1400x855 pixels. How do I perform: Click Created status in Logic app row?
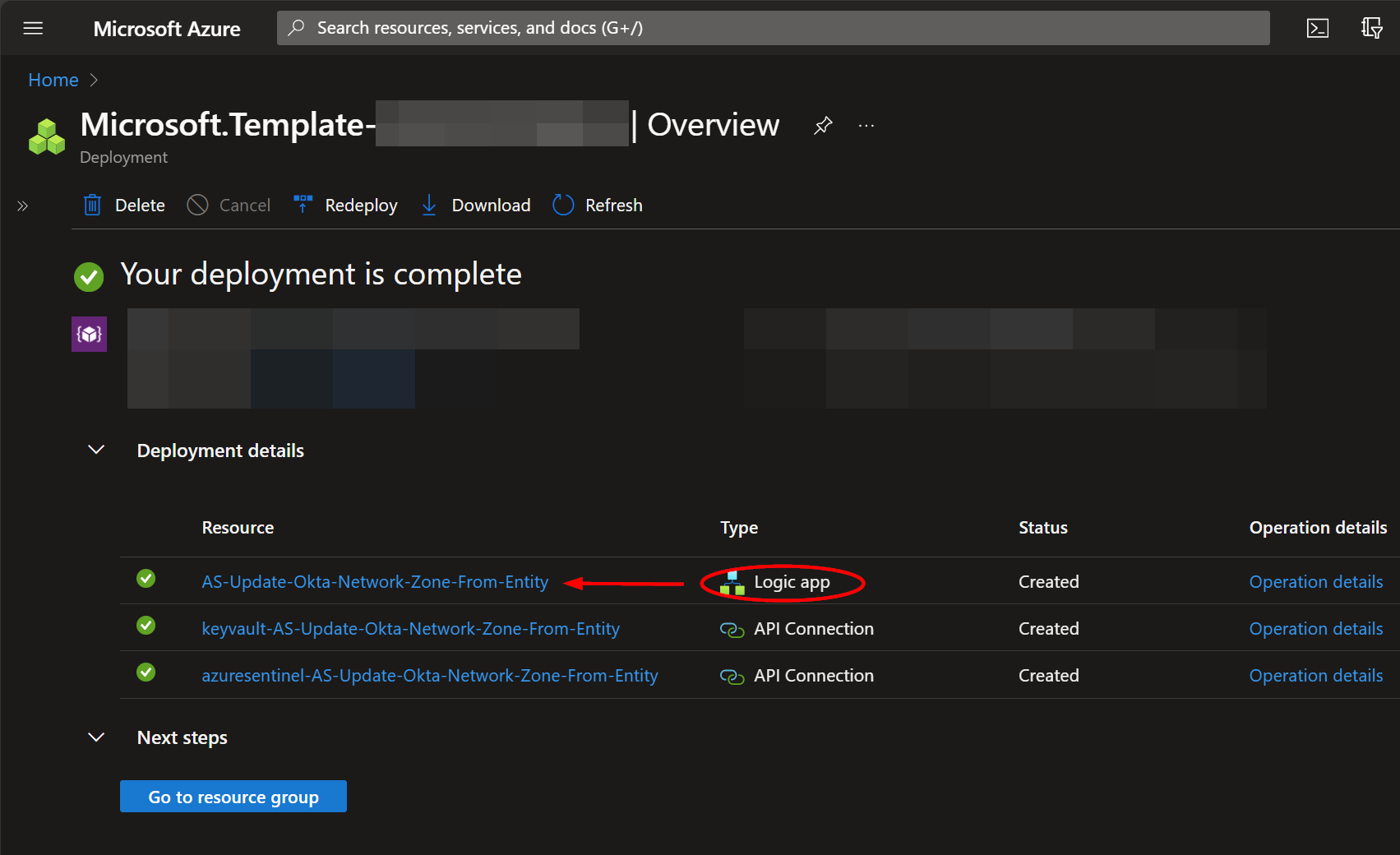(x=1048, y=582)
